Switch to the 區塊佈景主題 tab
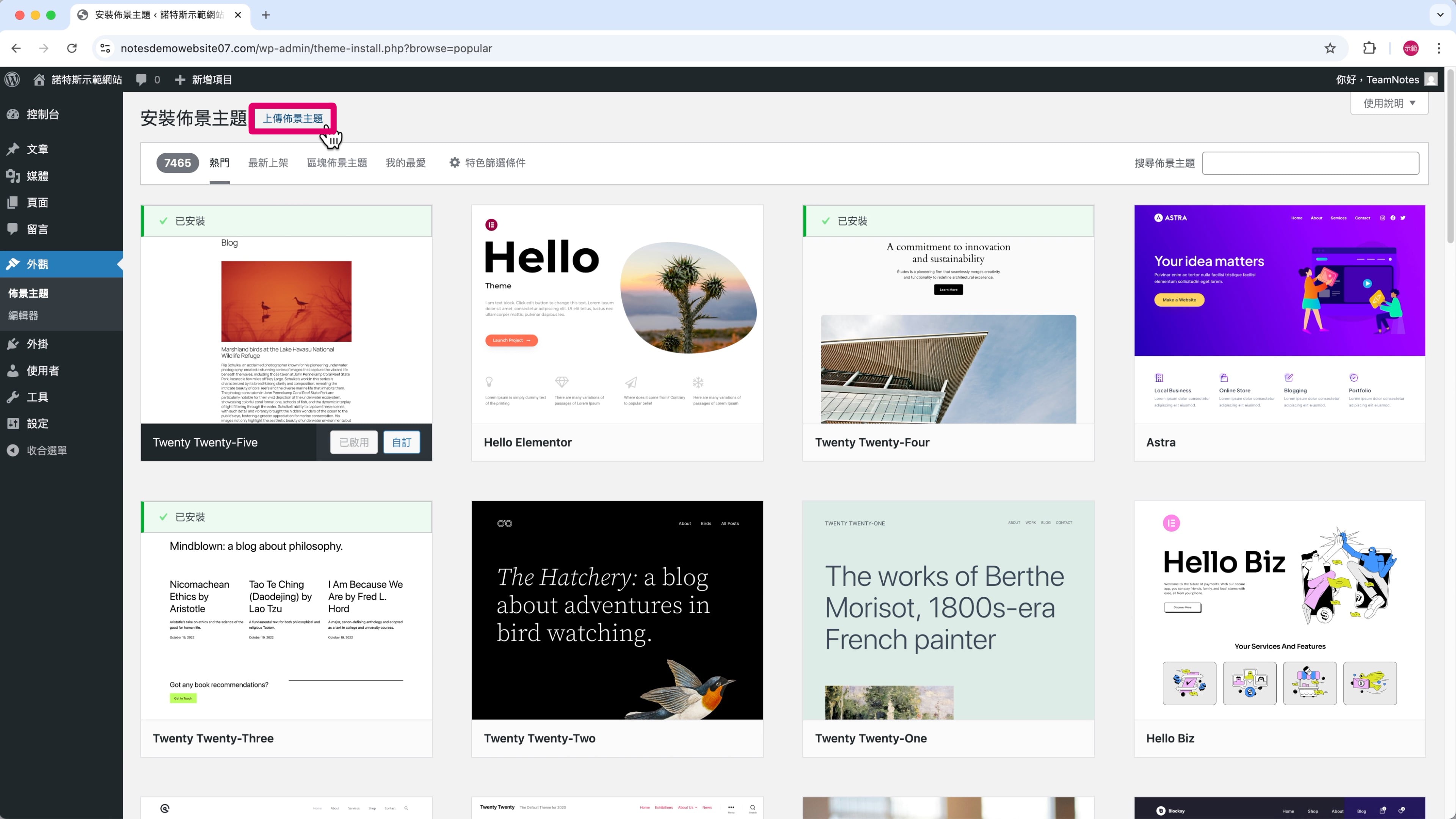 (337, 163)
